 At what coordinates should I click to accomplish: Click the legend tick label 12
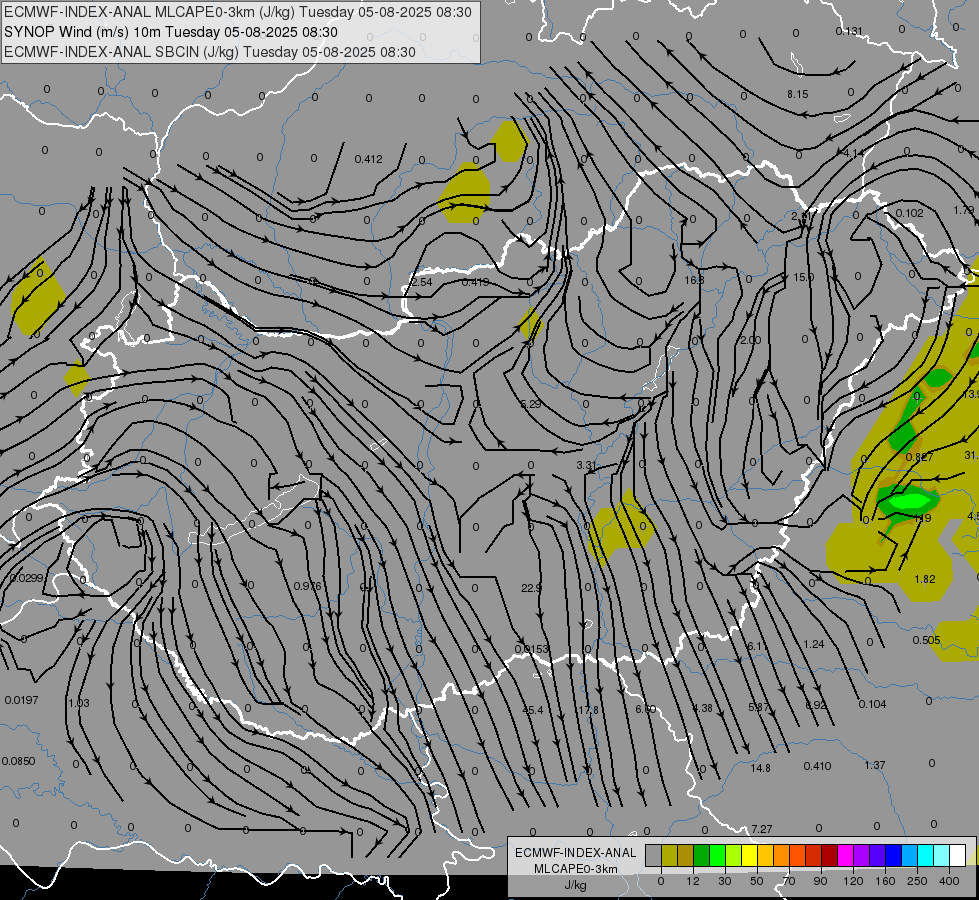pyautogui.click(x=693, y=881)
